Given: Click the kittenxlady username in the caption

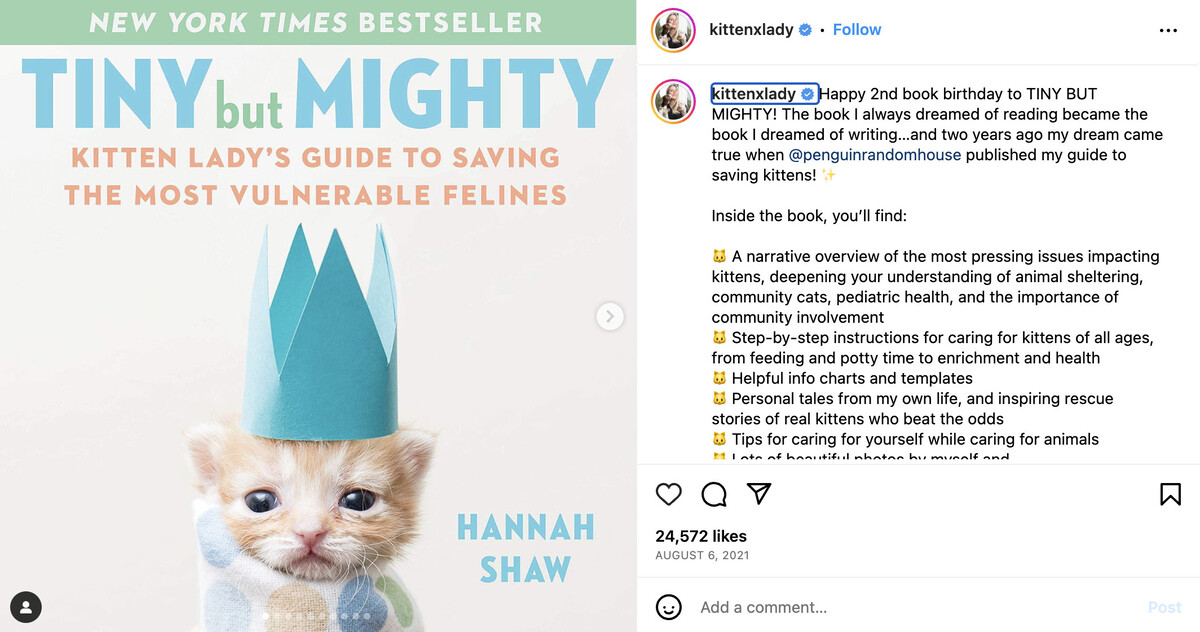Looking at the screenshot, I should pos(754,94).
